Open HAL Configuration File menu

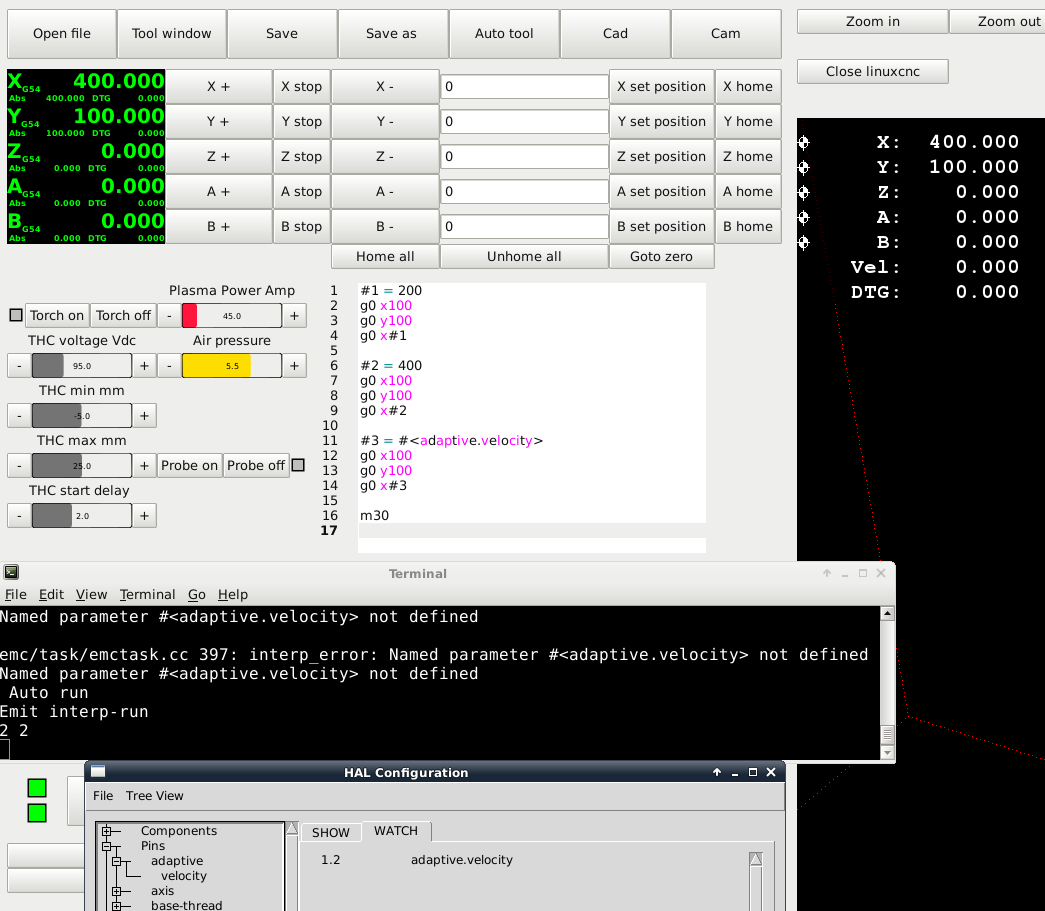pyautogui.click(x=103, y=796)
